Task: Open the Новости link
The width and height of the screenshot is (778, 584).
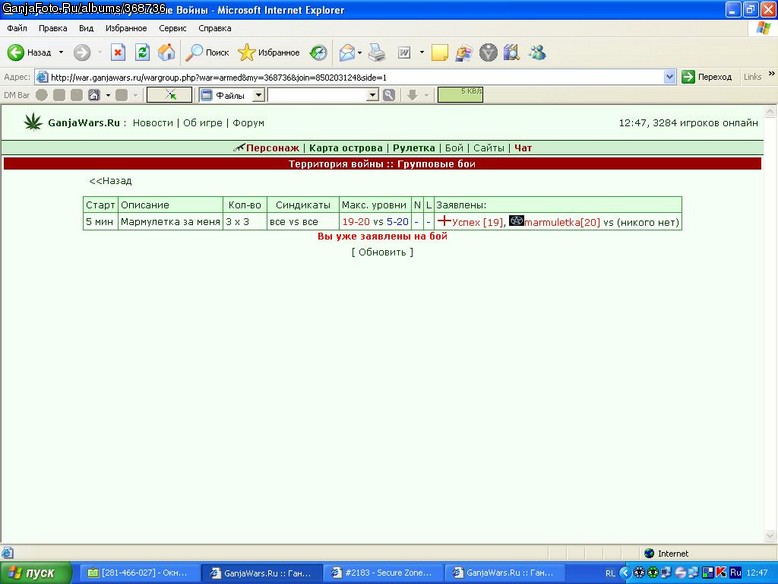Action: click(x=153, y=123)
